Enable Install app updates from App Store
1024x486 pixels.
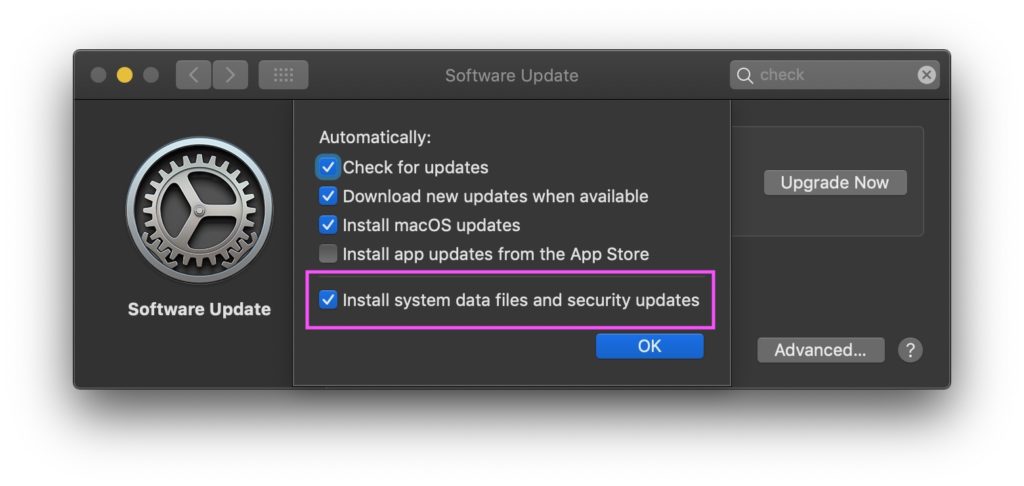[328, 254]
